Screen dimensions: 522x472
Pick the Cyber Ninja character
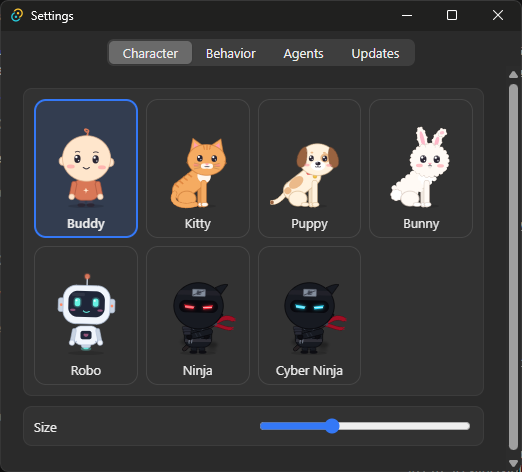(x=309, y=315)
